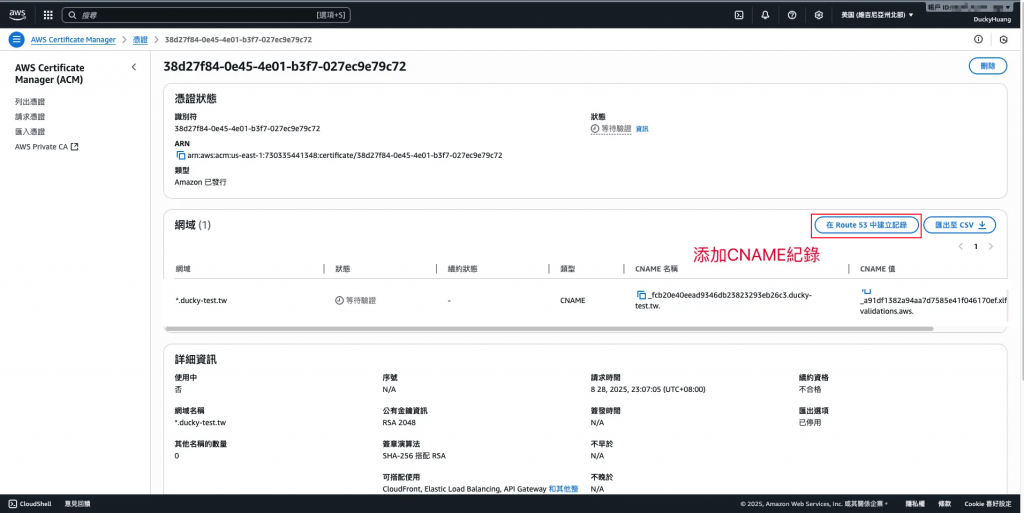This screenshot has width=1024, height=513.
Task: Open the 和其他服務 link
Action: 564,489
